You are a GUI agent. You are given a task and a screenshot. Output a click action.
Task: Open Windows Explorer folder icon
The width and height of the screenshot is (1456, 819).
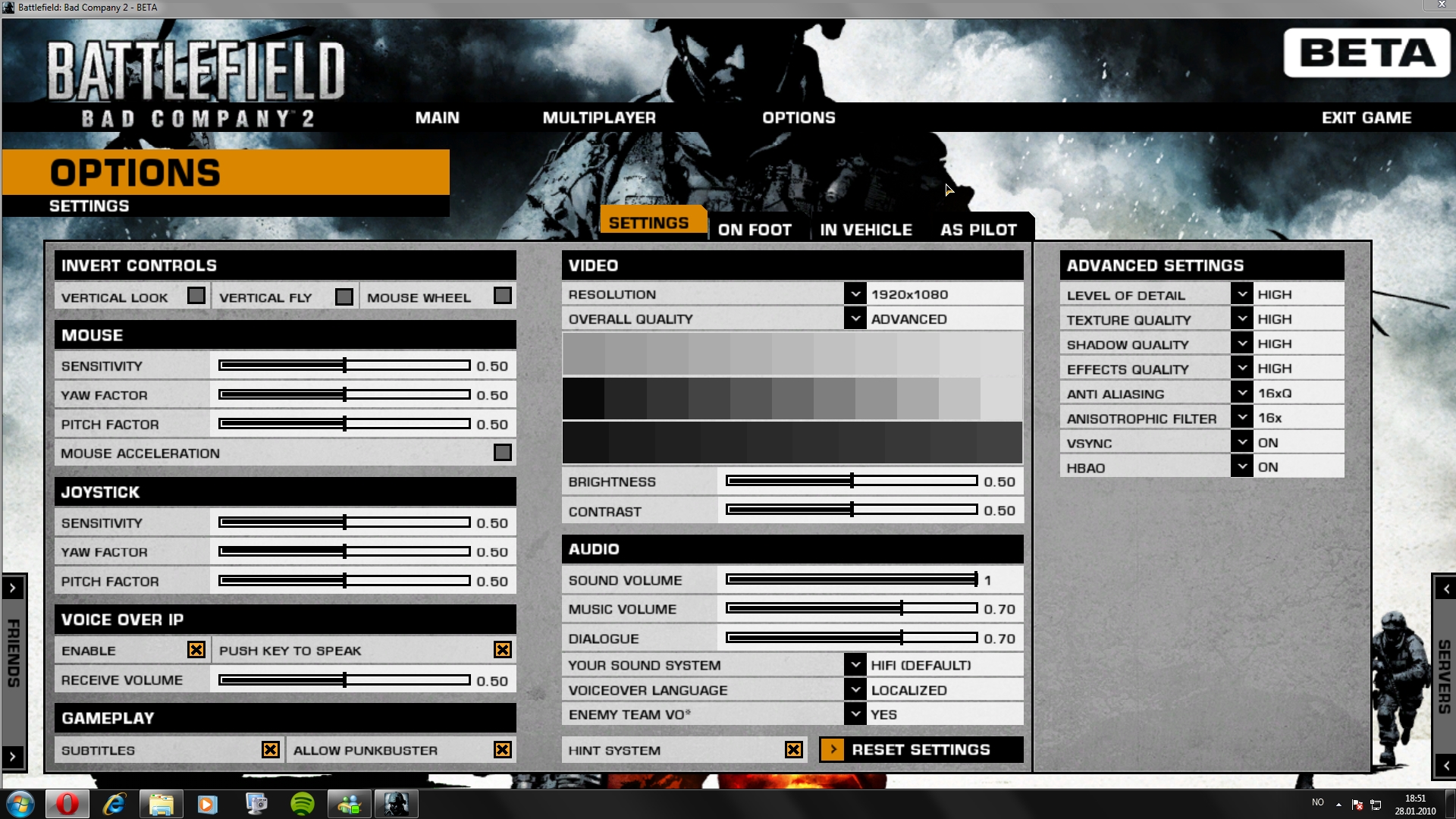pos(161,804)
